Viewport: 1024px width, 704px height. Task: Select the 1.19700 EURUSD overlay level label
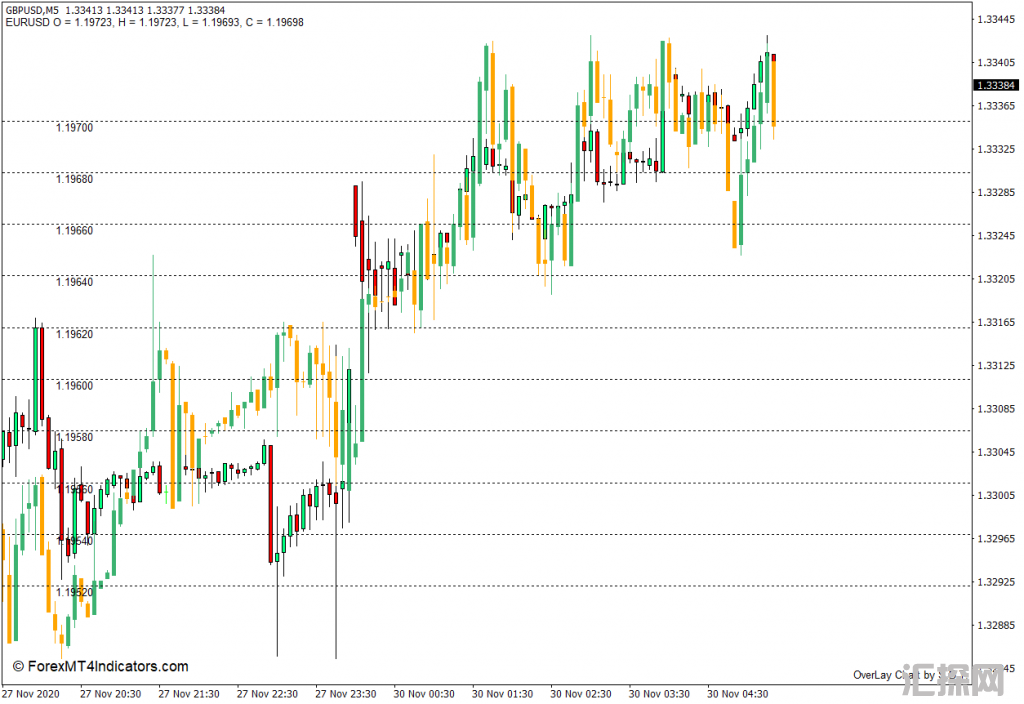(x=74, y=128)
